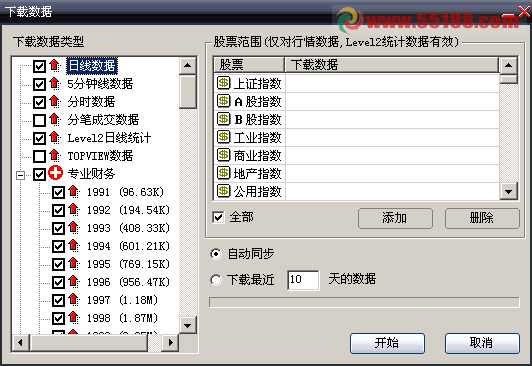The image size is (532, 366).
Task: Click the red arrow icon beside 1991 entry
Action: click(73, 192)
